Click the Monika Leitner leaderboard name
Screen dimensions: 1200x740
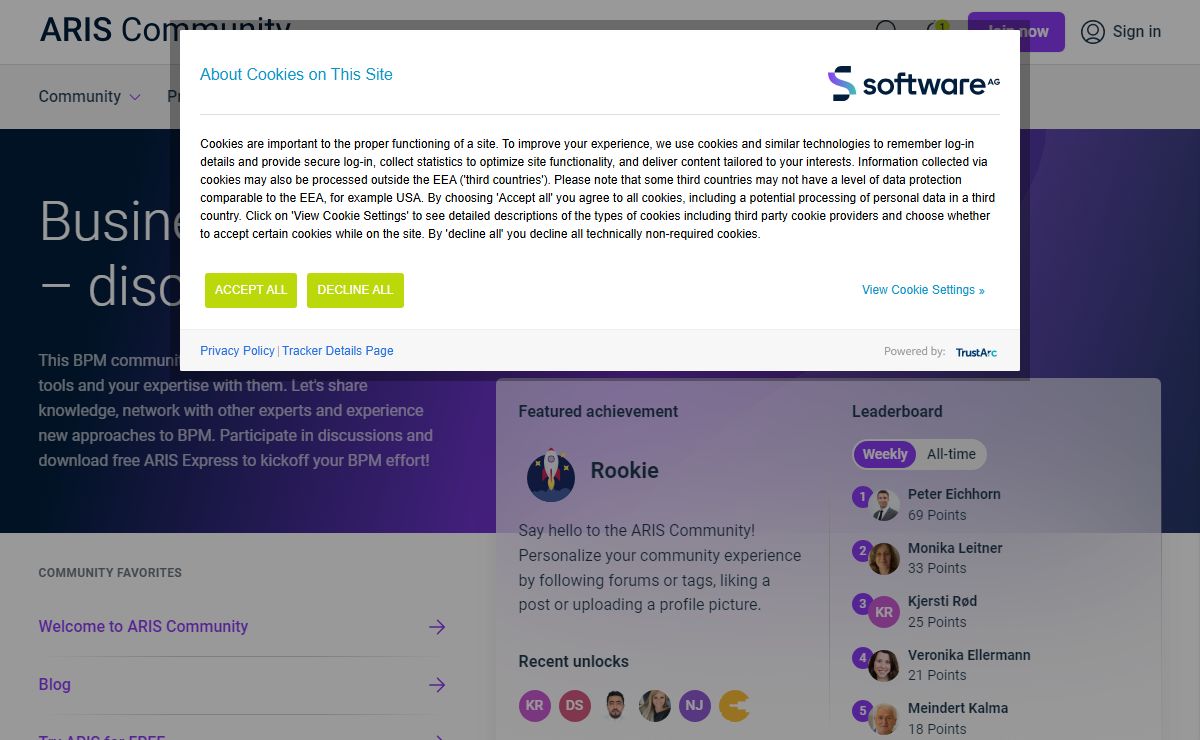954,548
